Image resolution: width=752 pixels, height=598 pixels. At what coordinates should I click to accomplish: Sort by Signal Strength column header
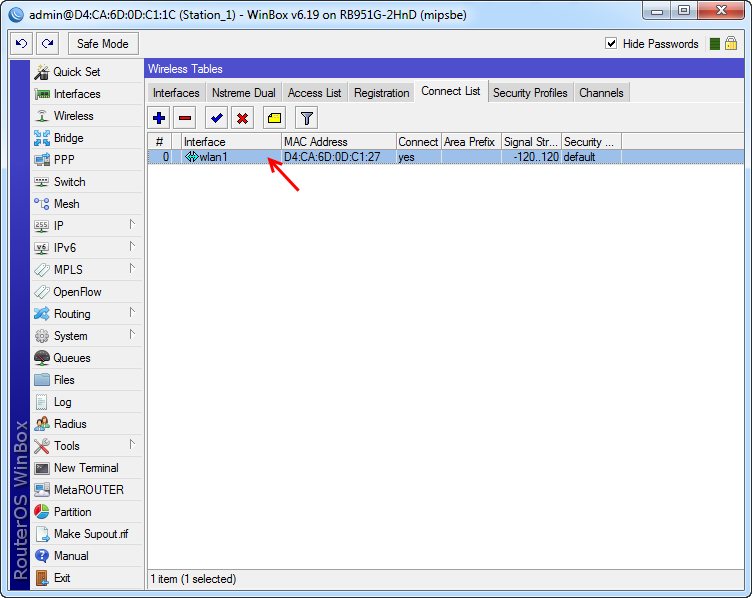[531, 142]
